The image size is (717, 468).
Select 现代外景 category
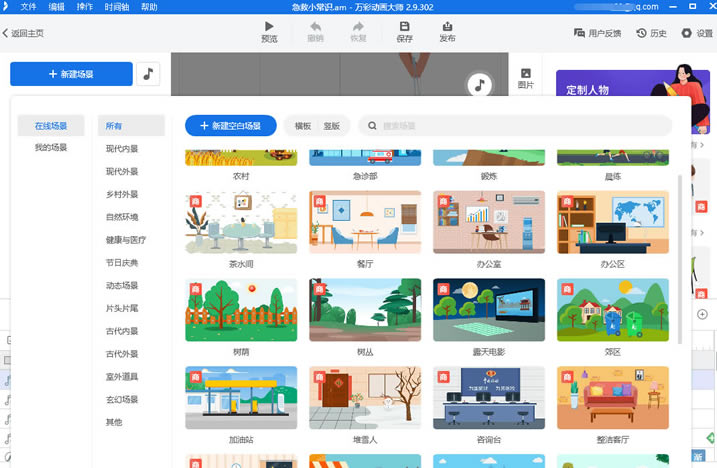[122, 172]
